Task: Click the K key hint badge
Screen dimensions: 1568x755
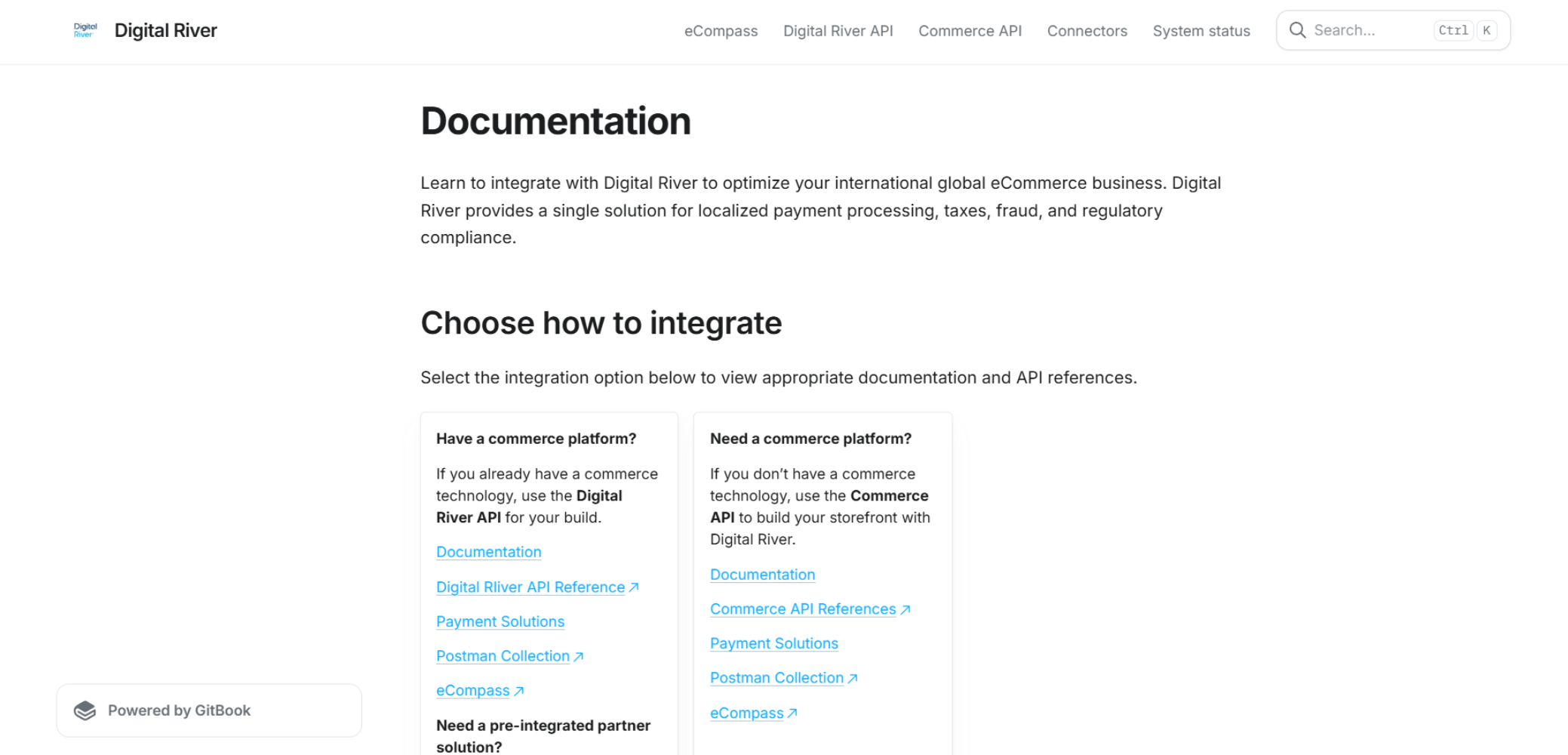Action: [1487, 30]
